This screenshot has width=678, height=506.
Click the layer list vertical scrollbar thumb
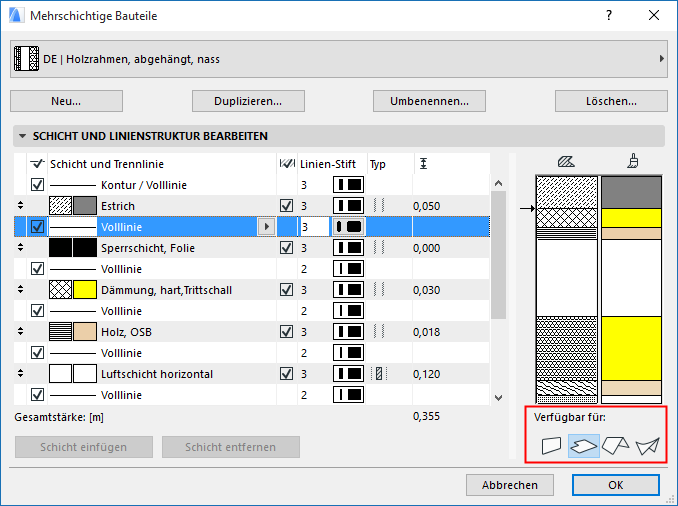pyautogui.click(x=499, y=255)
